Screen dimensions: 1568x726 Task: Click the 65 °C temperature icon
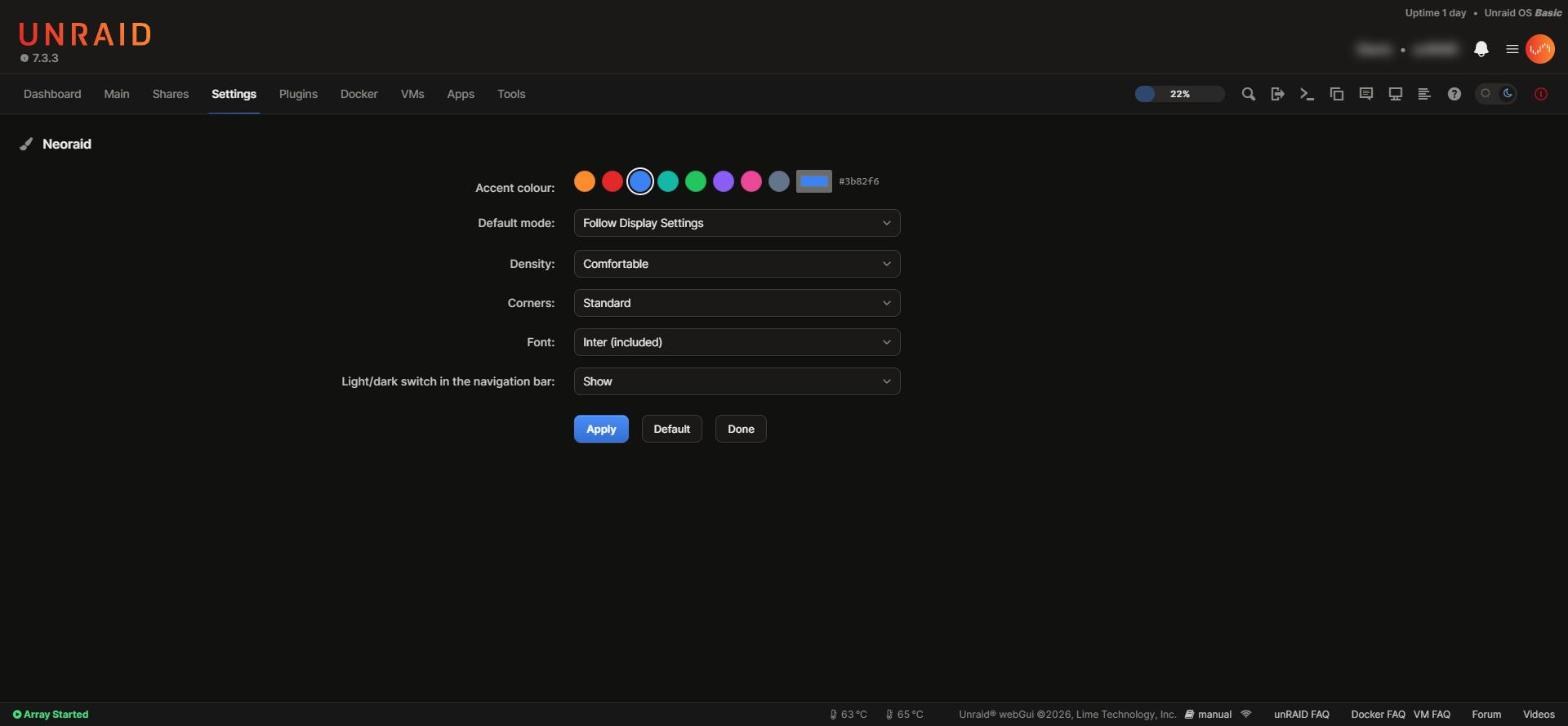(889, 715)
